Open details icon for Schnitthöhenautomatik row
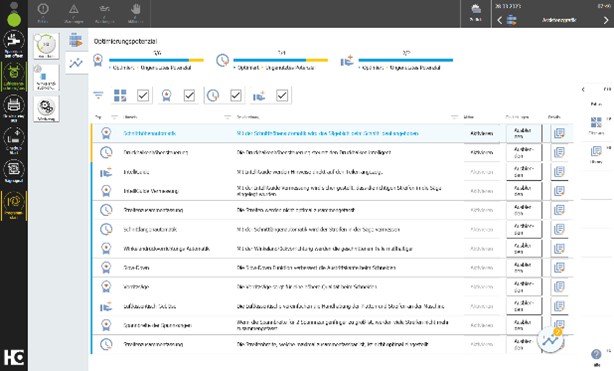The width and height of the screenshot is (614, 371). (x=559, y=133)
